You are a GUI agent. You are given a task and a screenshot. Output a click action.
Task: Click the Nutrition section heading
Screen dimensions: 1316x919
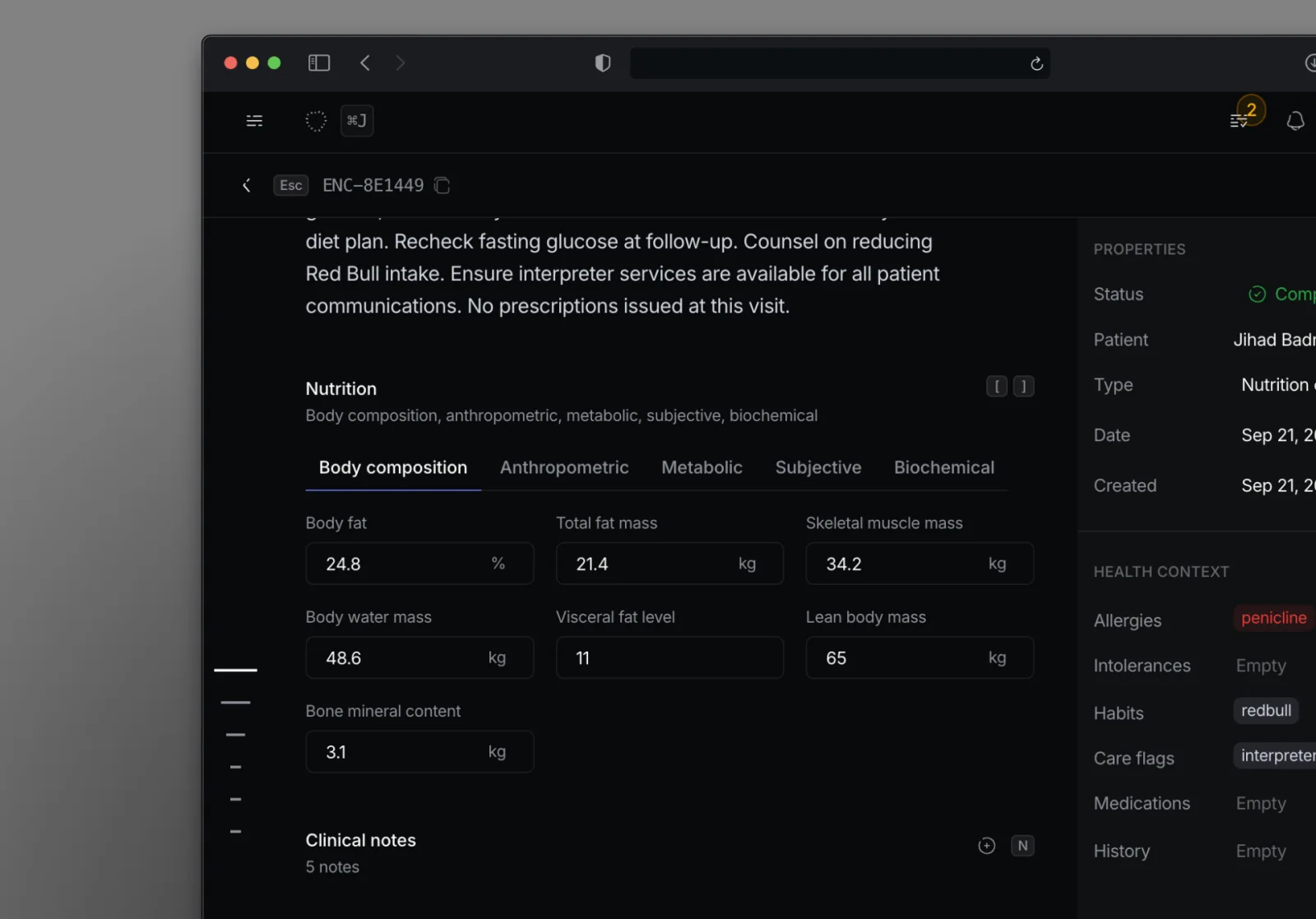point(341,388)
